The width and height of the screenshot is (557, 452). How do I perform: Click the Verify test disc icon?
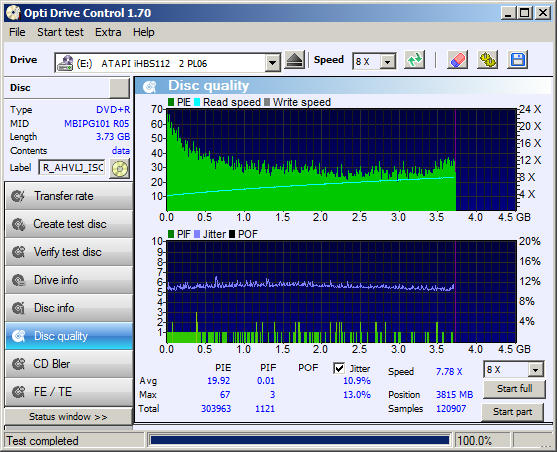(18, 252)
